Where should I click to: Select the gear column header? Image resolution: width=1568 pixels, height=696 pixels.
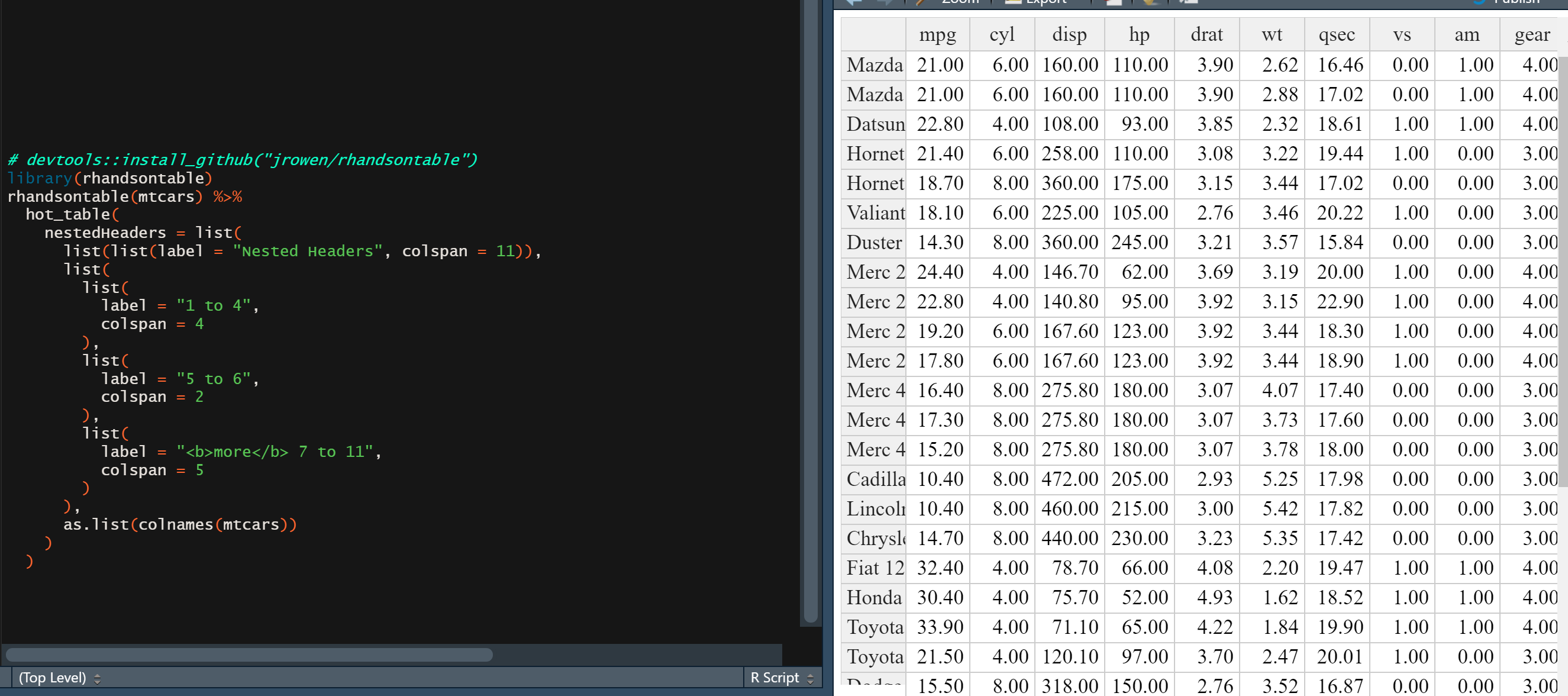pos(1532,34)
